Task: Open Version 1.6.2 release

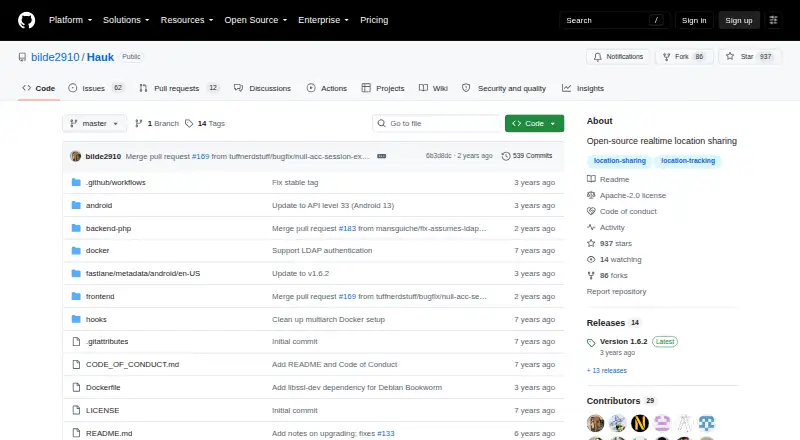Action: point(623,341)
